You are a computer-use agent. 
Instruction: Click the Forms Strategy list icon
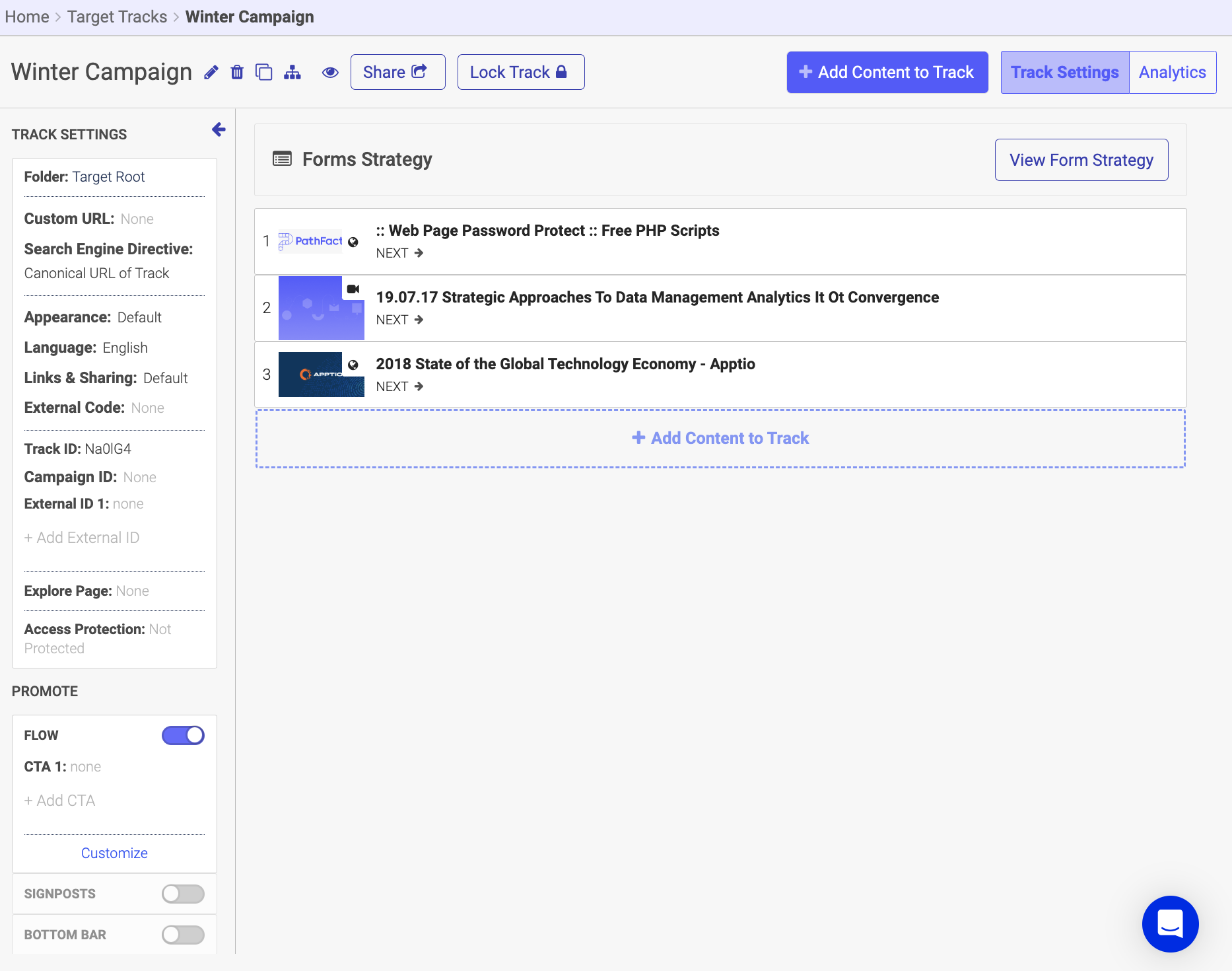(x=282, y=159)
